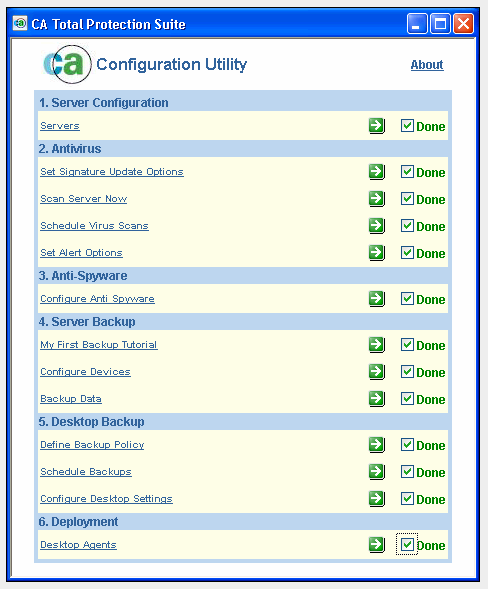Screen dimensions: 488x589
Task: Open the Configure Desktop Settings link
Action: (106, 499)
